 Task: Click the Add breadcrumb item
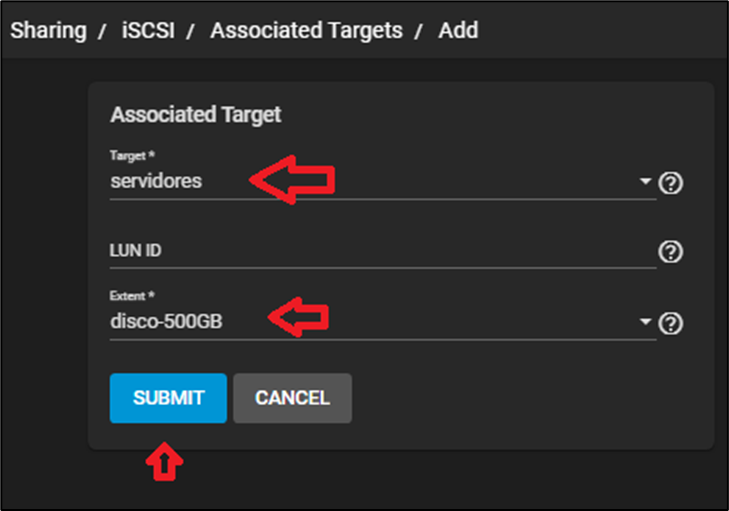[458, 30]
